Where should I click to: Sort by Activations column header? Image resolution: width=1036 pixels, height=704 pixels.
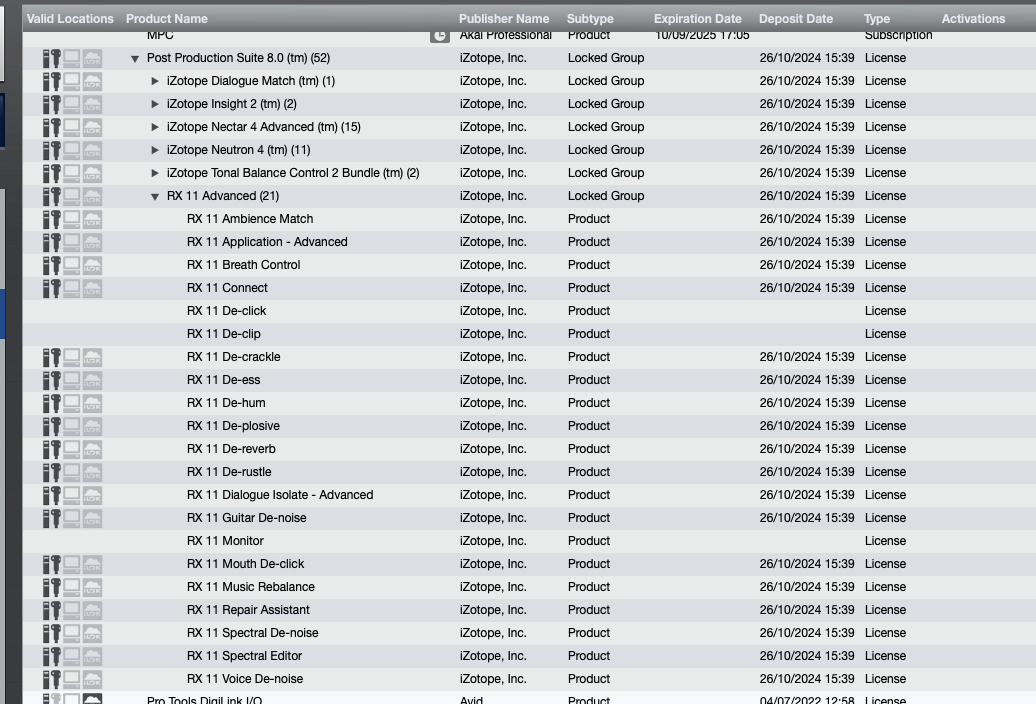click(973, 19)
